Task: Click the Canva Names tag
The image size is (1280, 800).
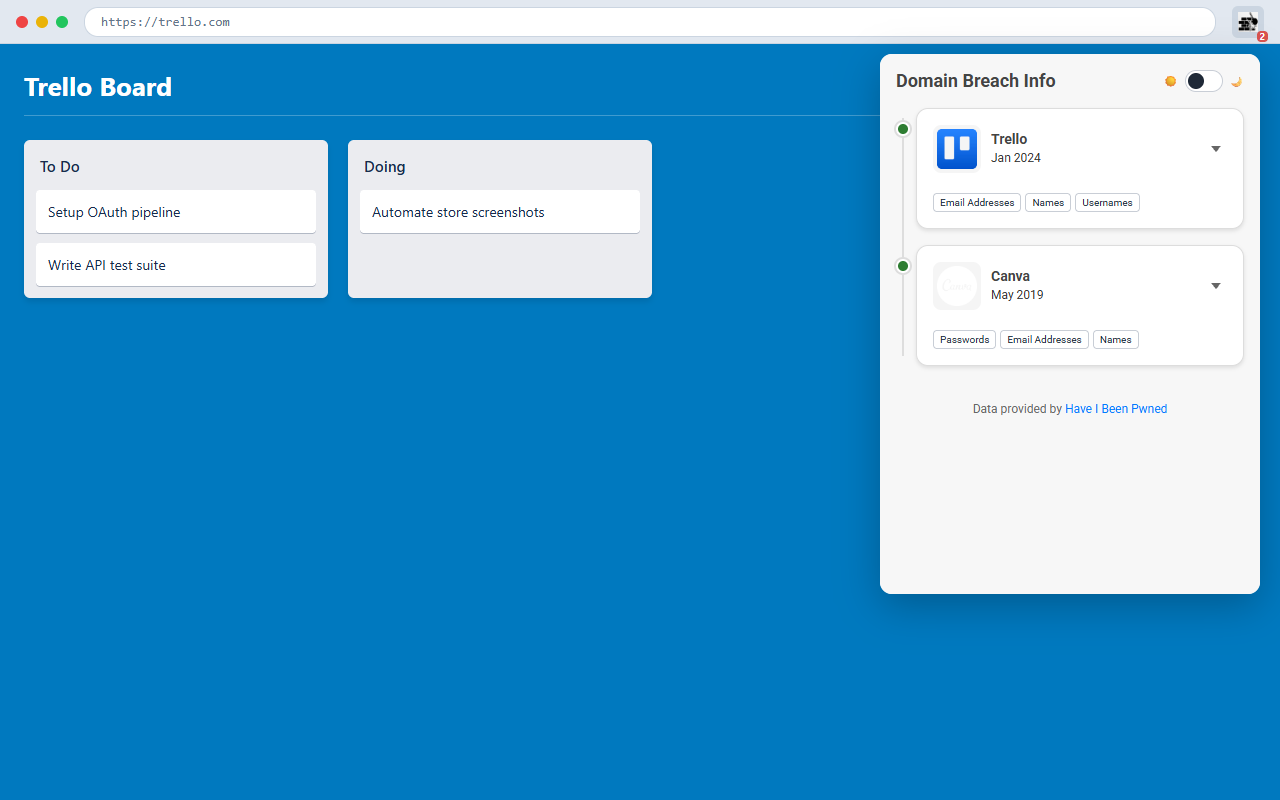Action: click(1116, 340)
